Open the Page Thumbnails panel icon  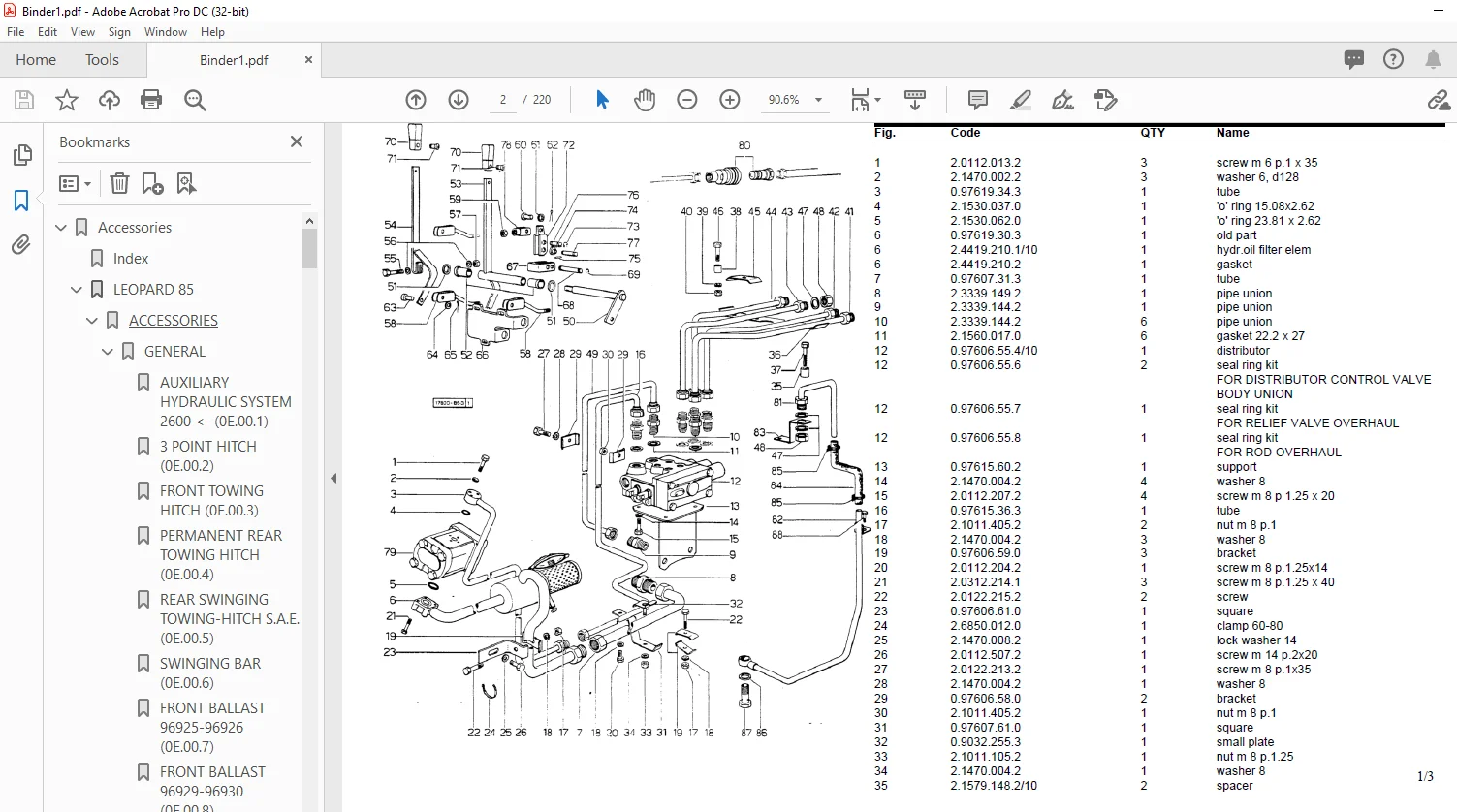click(21, 155)
